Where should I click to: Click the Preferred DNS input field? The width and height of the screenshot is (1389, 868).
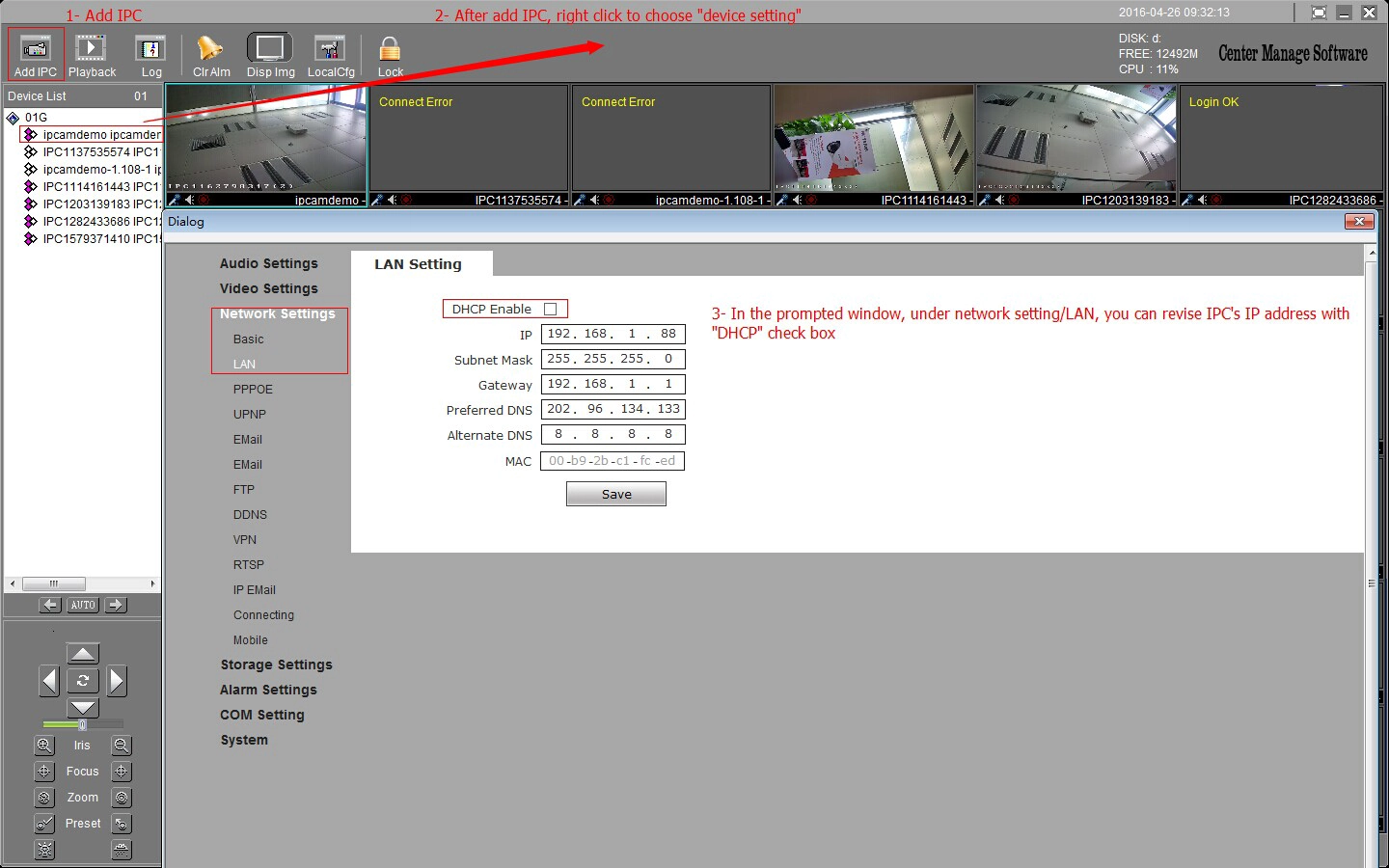coord(613,409)
